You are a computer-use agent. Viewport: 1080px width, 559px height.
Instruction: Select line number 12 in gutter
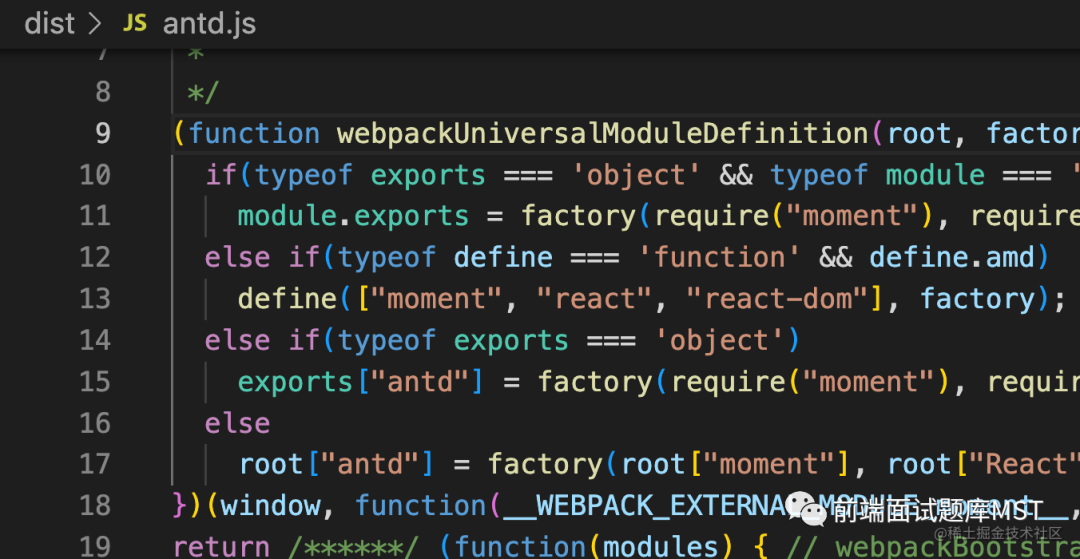coord(95,257)
